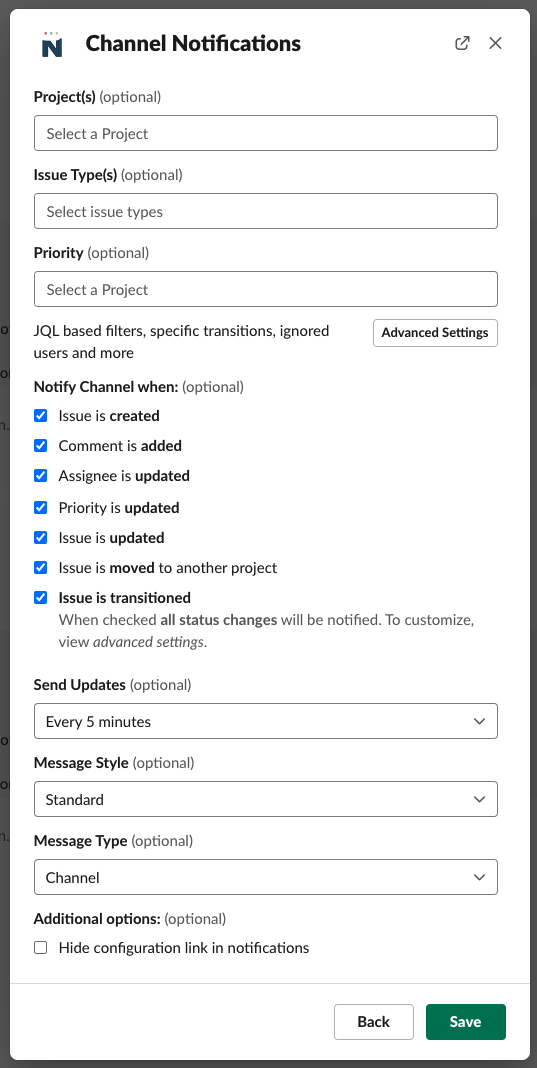Open the modal in a new window
Image resolution: width=537 pixels, height=1068 pixels.
pyautogui.click(x=462, y=44)
